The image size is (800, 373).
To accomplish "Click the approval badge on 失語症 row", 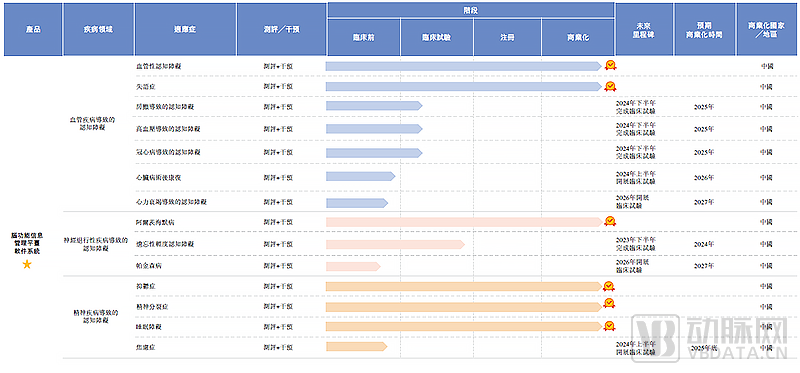I will [610, 86].
